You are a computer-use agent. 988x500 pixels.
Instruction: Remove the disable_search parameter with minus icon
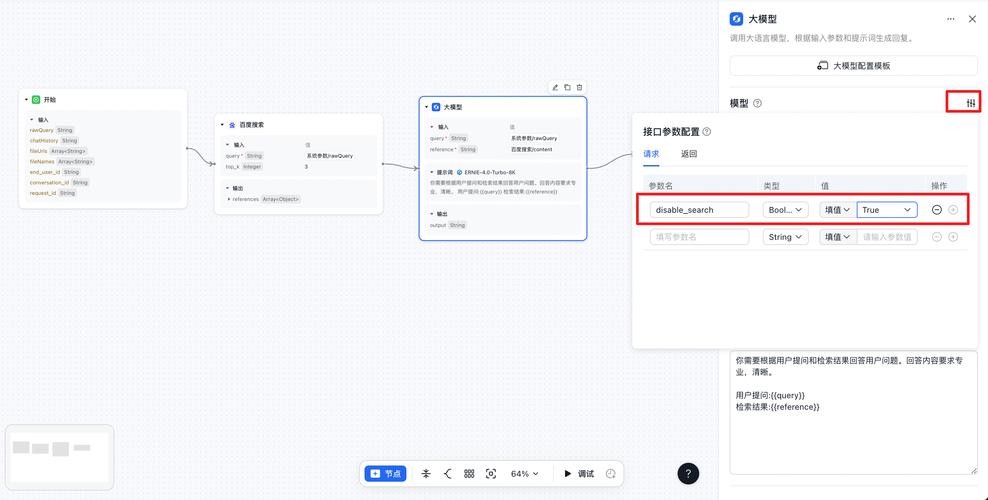(x=936, y=210)
